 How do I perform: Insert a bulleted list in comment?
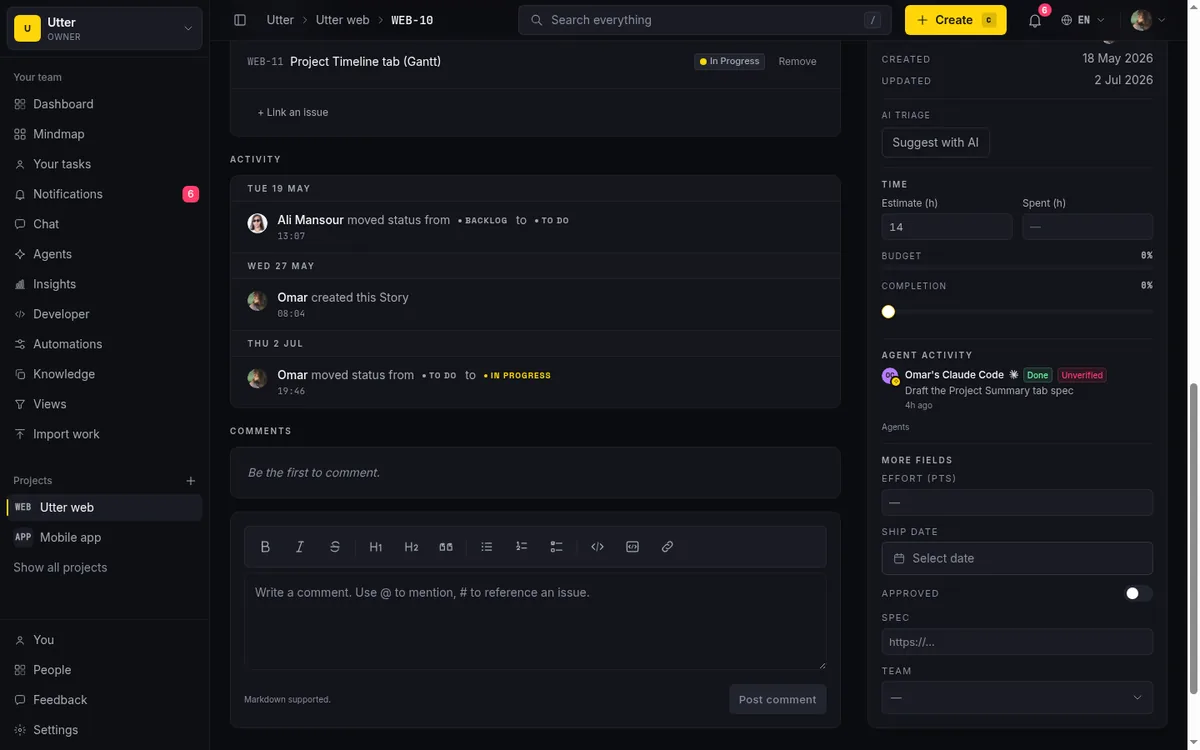click(487, 547)
